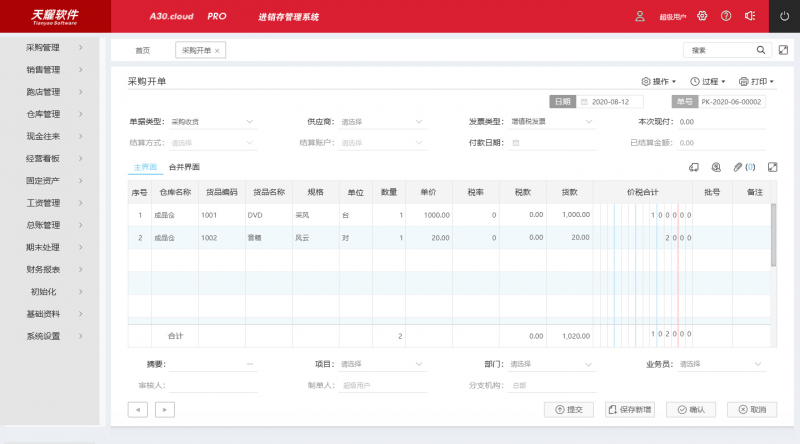Go to the 首页 tab
The image size is (800, 444).
pyautogui.click(x=143, y=50)
